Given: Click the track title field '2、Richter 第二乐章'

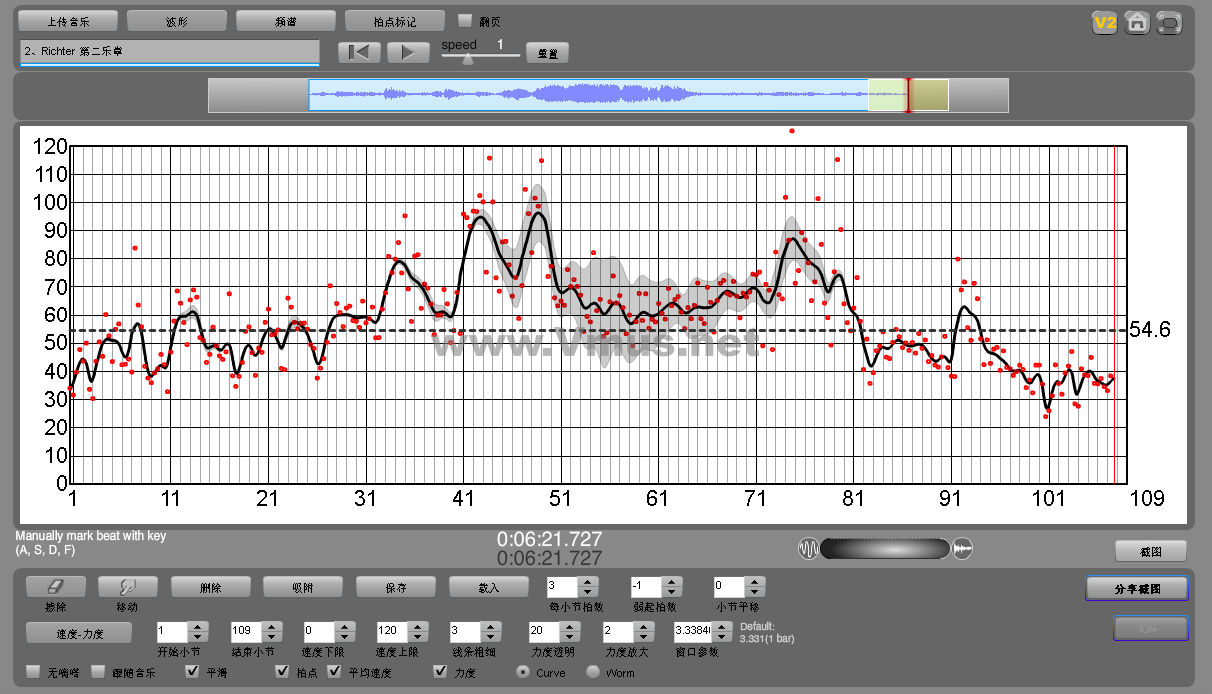Looking at the screenshot, I should [169, 52].
